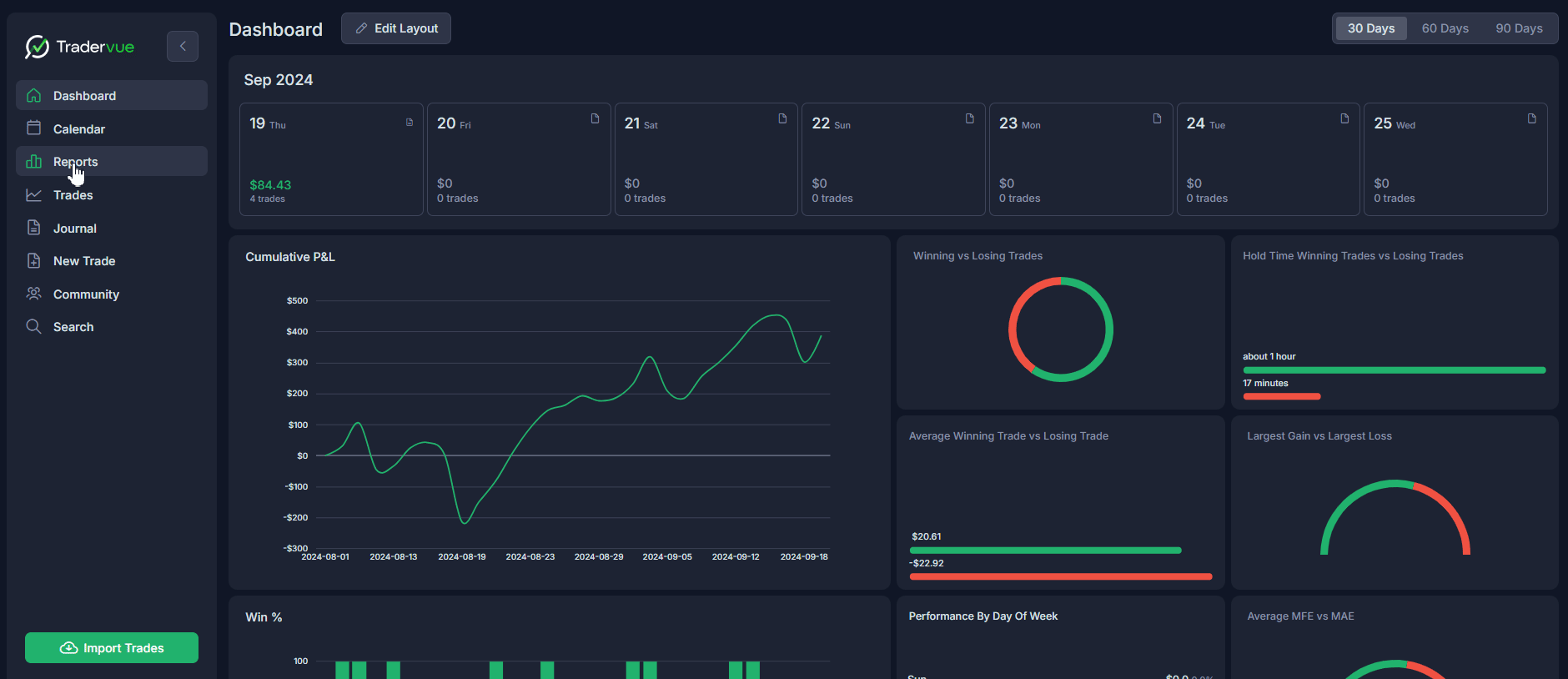Open journal note icon for 19 Thu

coord(410,122)
